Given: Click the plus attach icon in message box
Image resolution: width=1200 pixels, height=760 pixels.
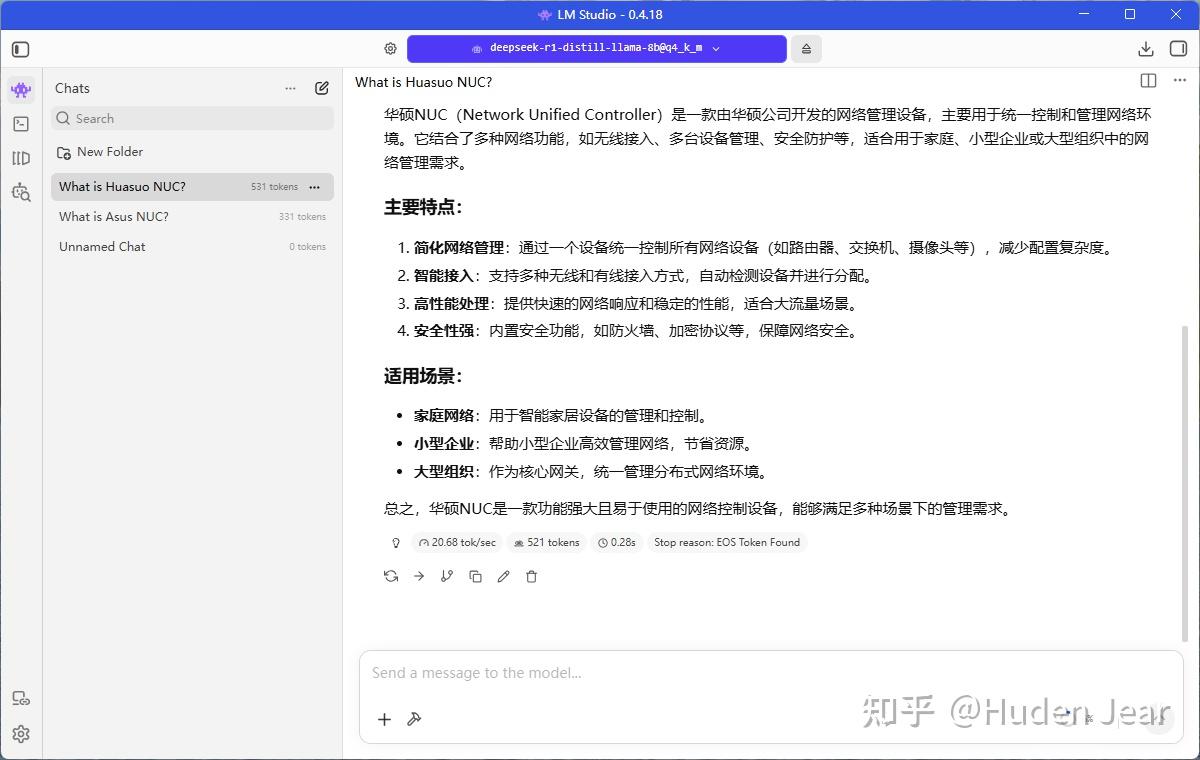Looking at the screenshot, I should point(384,719).
